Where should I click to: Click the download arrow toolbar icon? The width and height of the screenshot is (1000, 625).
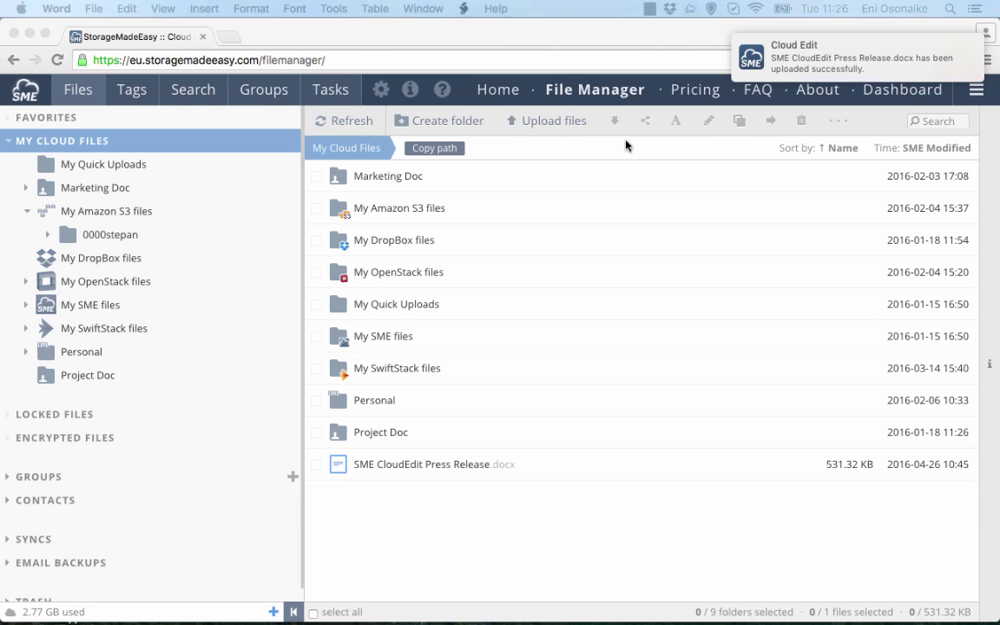614,121
